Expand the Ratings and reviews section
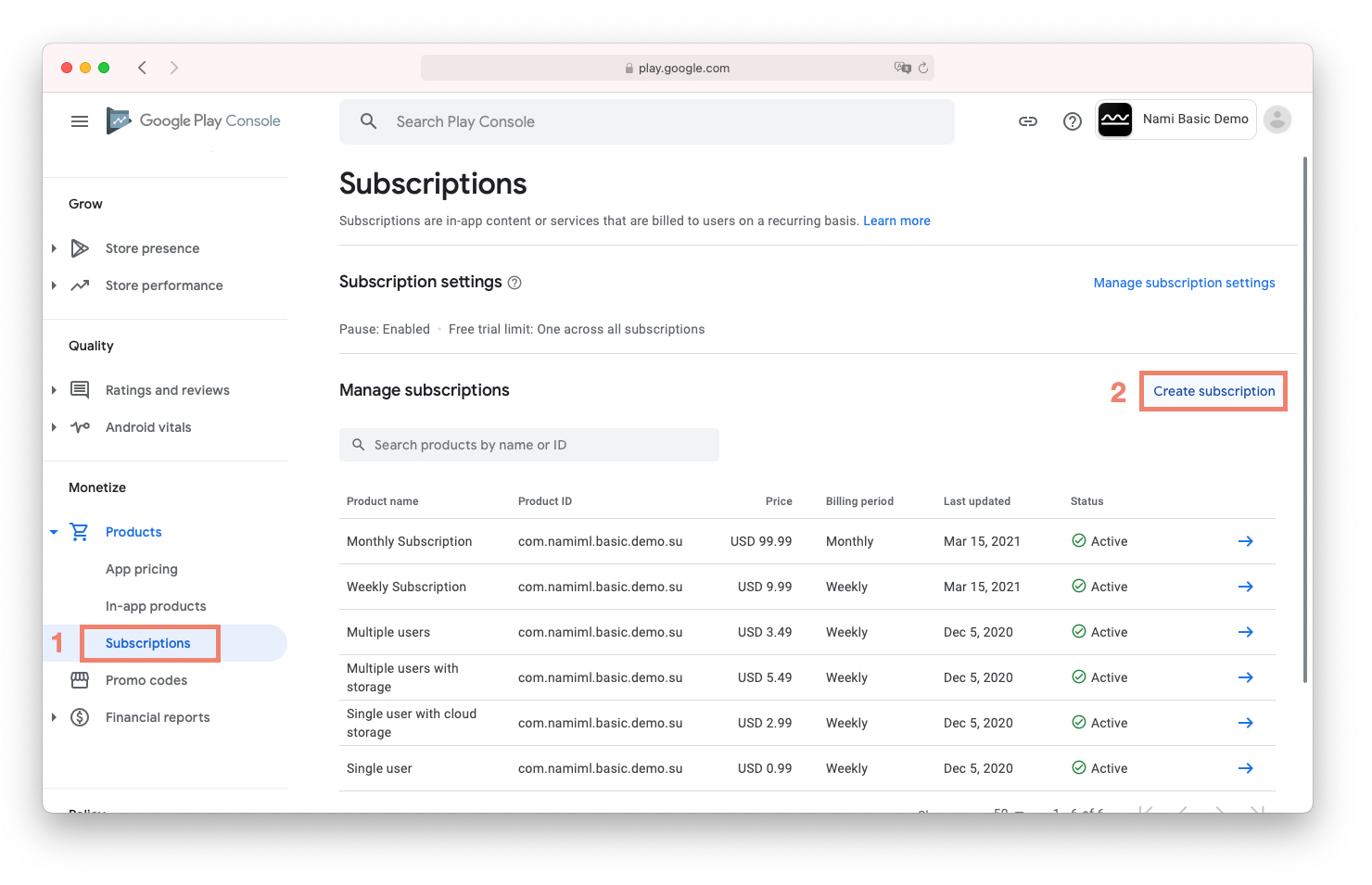The image size is (1372, 885). click(x=54, y=390)
